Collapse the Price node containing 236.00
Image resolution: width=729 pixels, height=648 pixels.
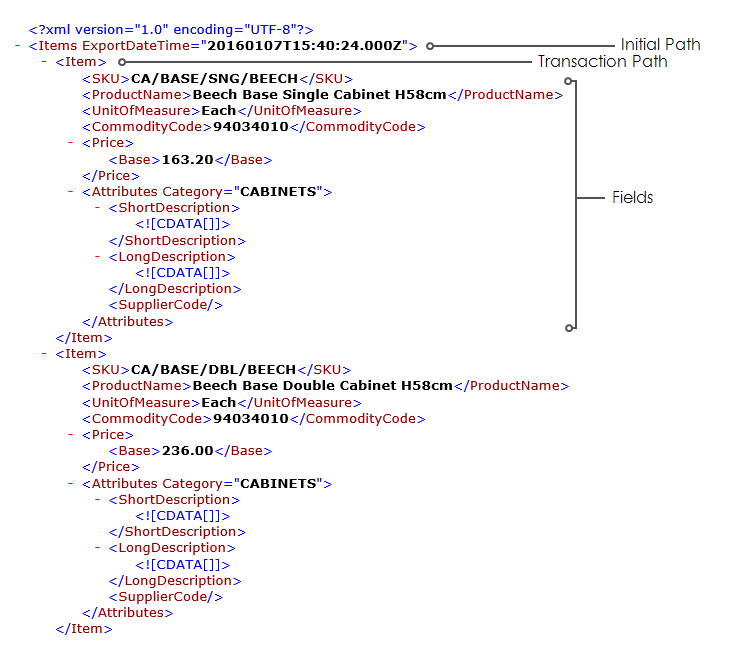coord(71,435)
